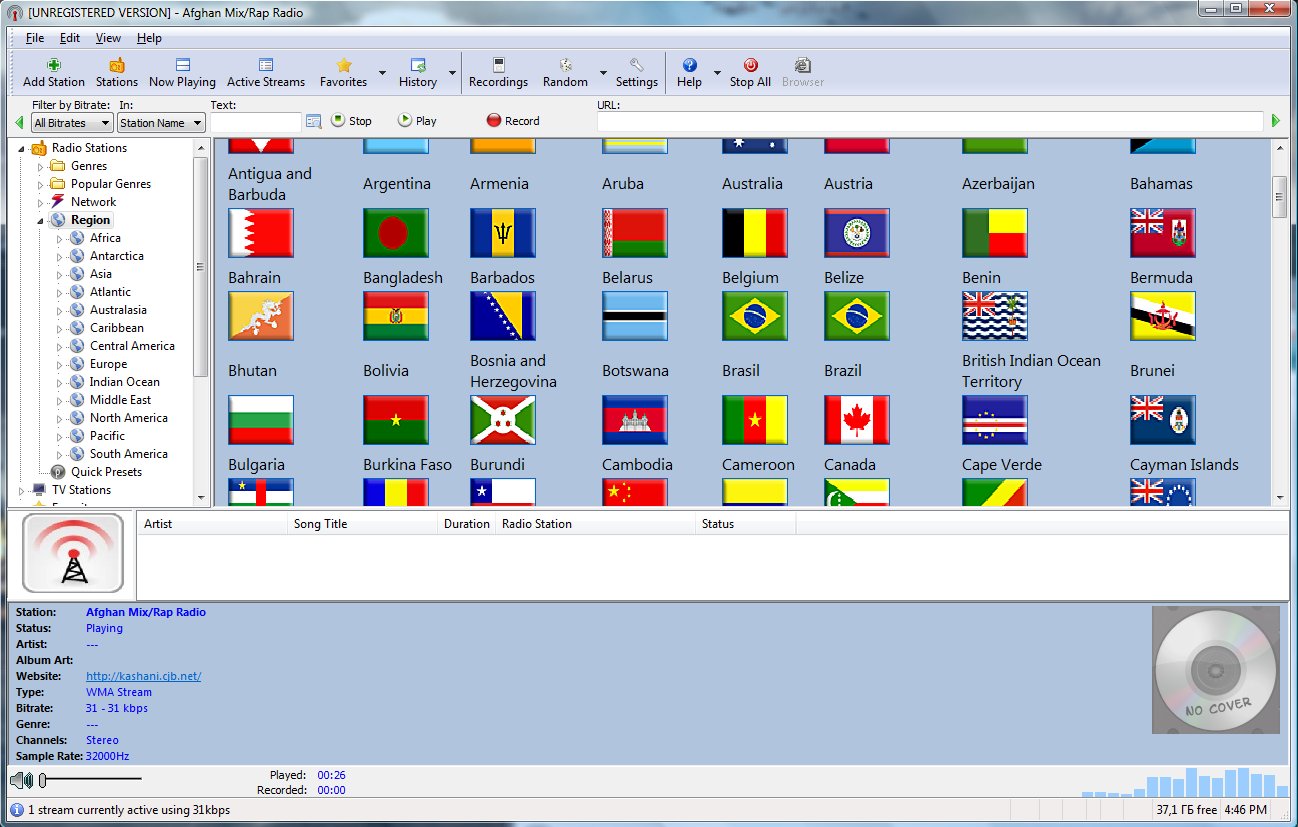Screen dimensions: 1298x827
Task: Select Quick Presets in the tree
Action: click(106, 472)
